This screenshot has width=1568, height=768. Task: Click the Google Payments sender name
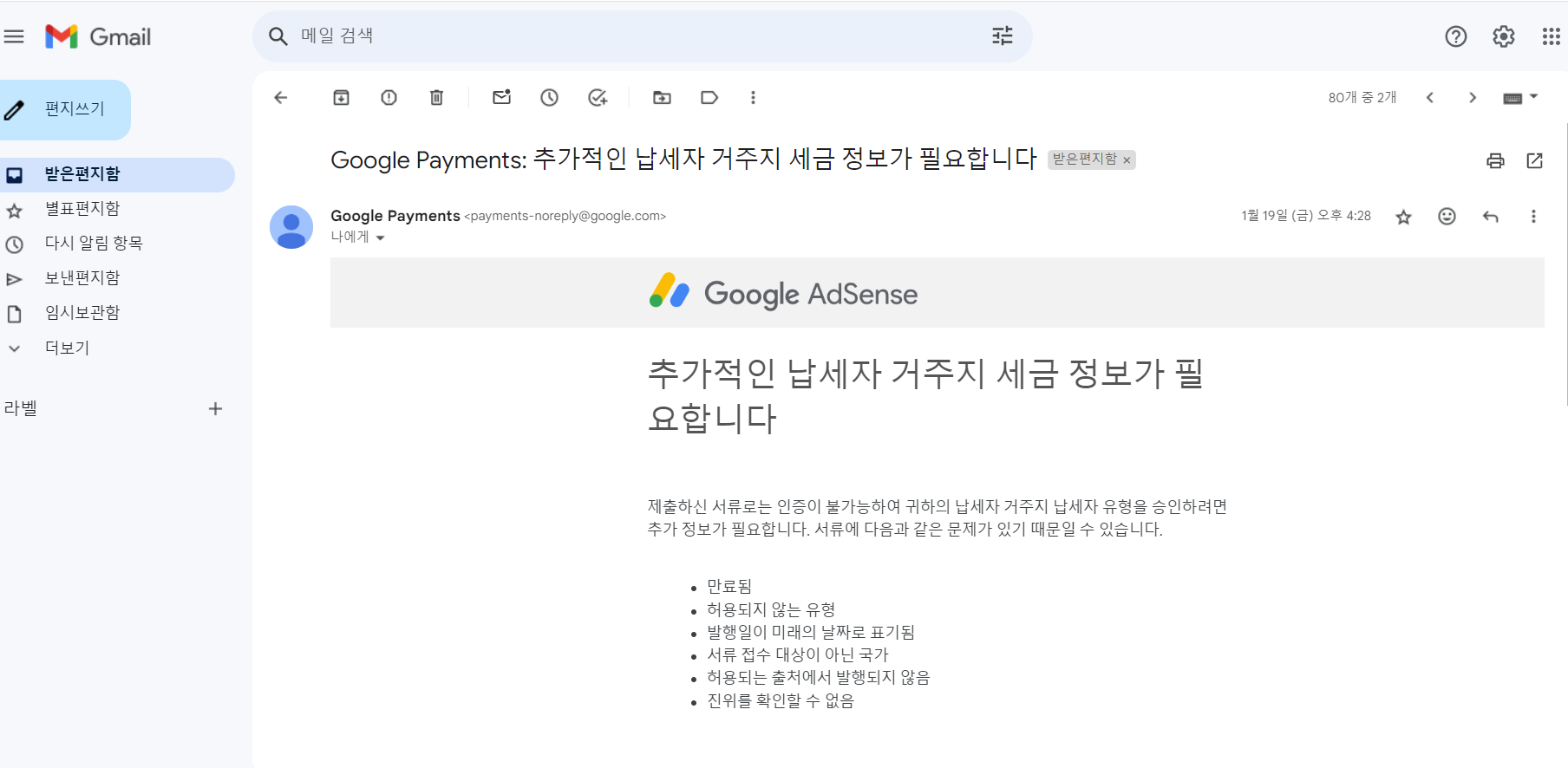point(395,216)
